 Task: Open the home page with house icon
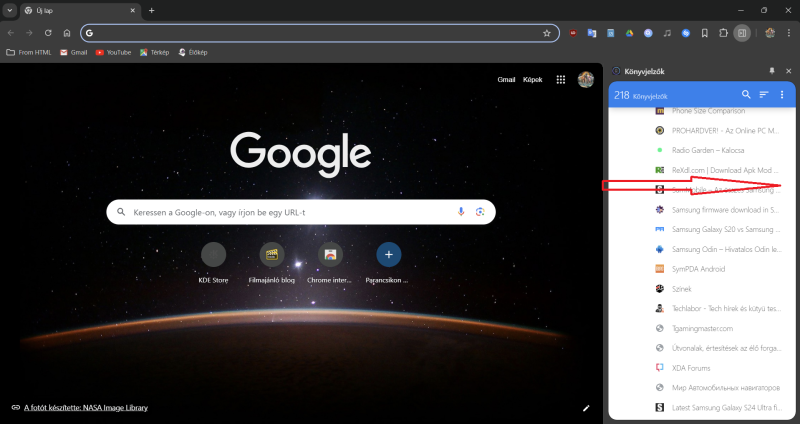67,33
